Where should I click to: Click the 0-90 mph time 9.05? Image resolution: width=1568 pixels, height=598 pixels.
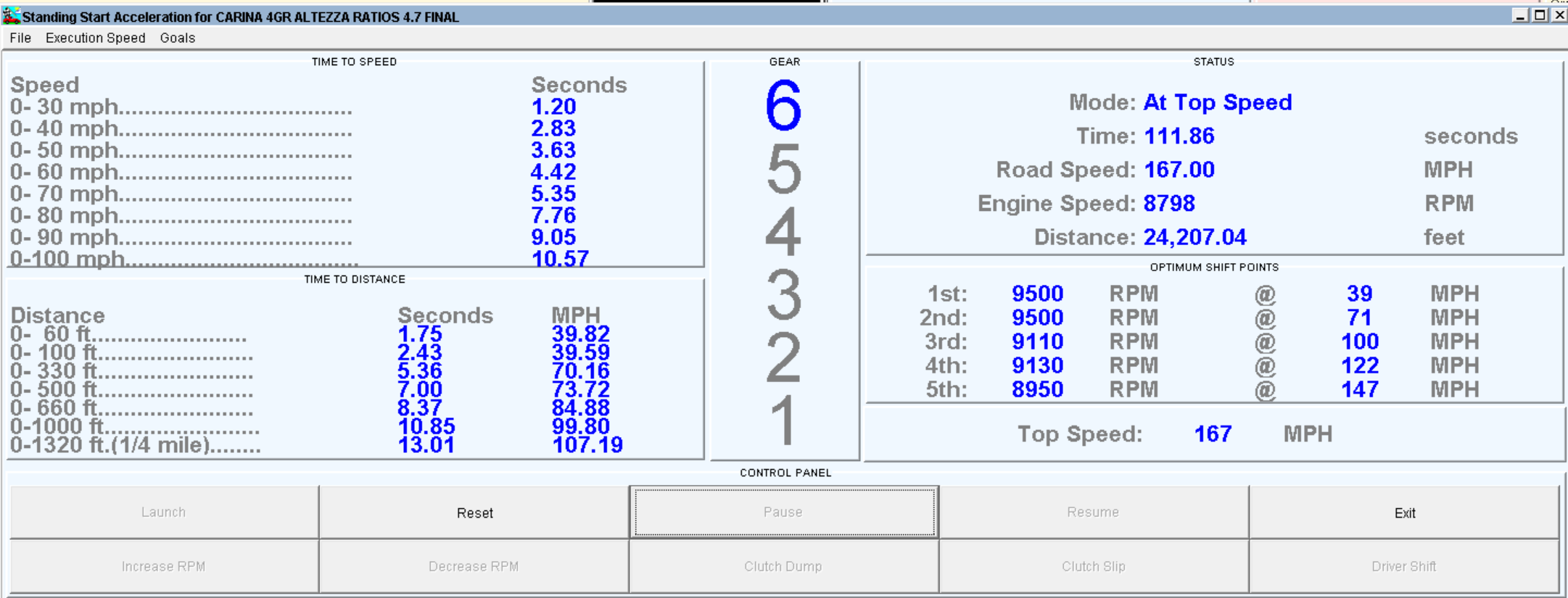pos(553,237)
